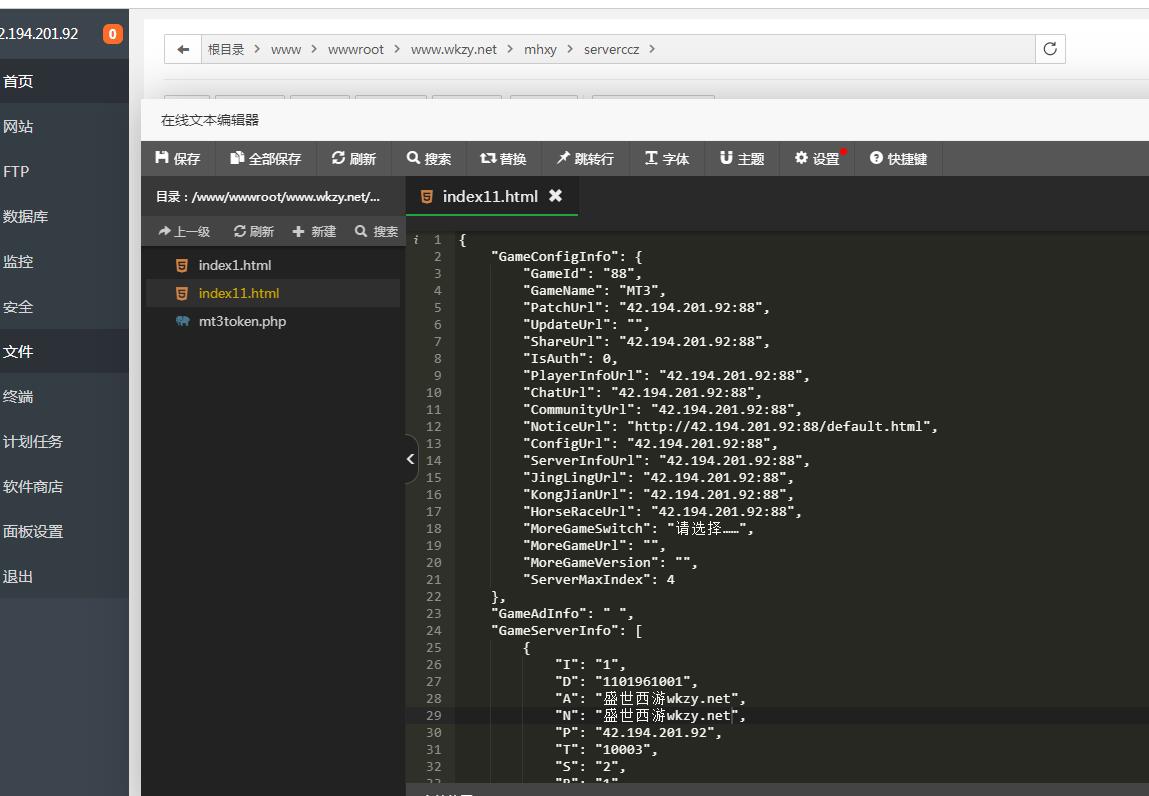Open the Replace (替换) tool
This screenshot has height=796, width=1149.
(x=504, y=159)
